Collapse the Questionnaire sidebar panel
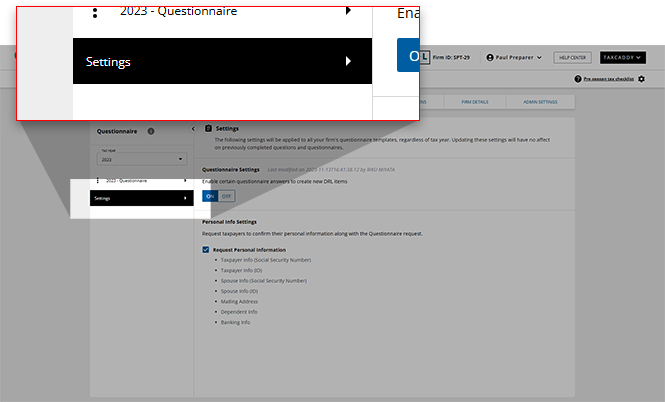This screenshot has height=402, width=665. tap(193, 130)
